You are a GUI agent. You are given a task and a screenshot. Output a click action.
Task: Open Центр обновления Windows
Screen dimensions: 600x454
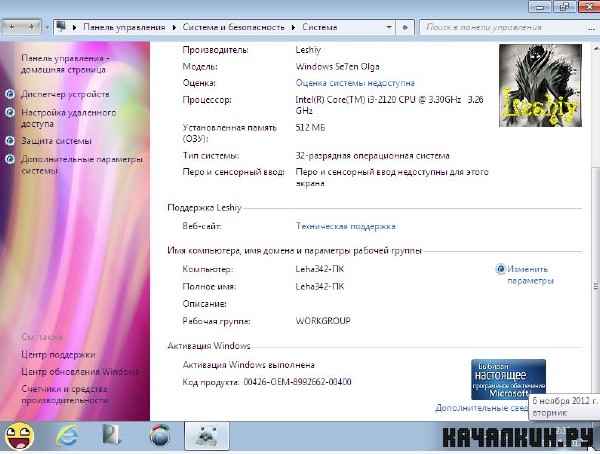coord(80,372)
